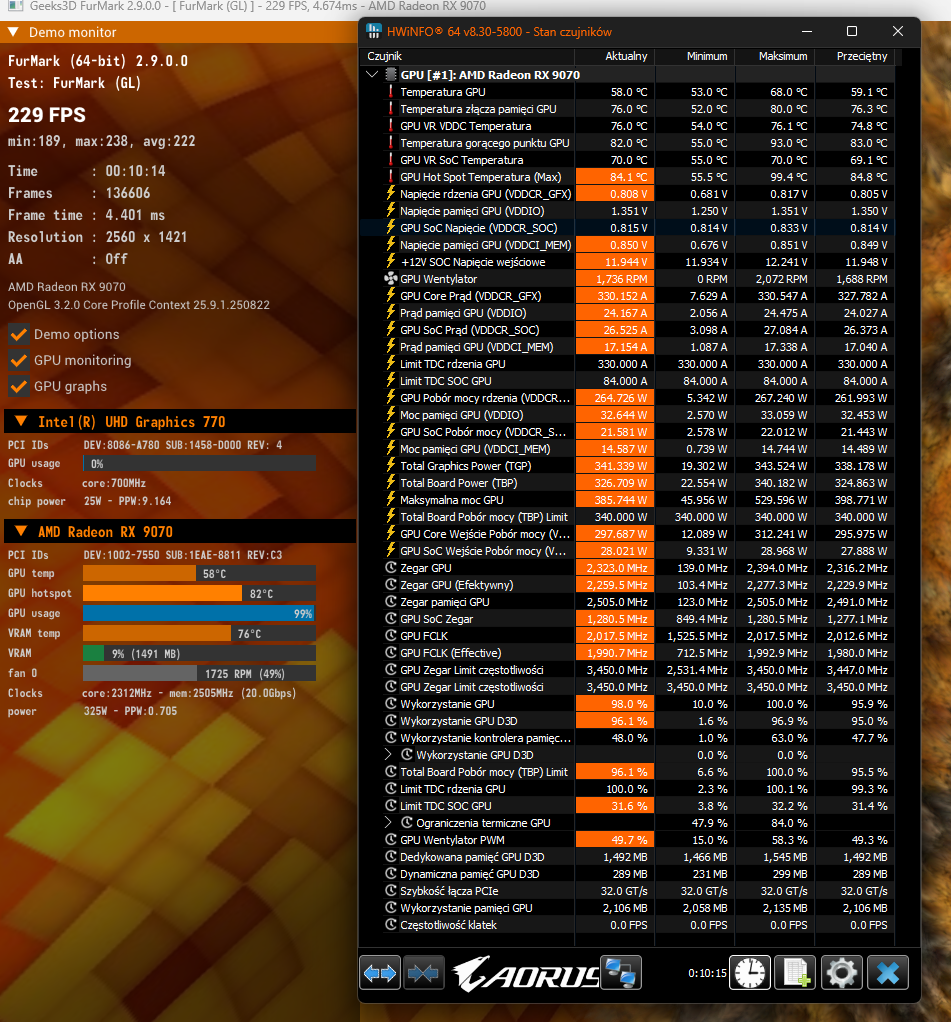Screen dimensions: 951x1022
Task: Click clock icon of Zegar GPU row
Action: click(x=391, y=568)
